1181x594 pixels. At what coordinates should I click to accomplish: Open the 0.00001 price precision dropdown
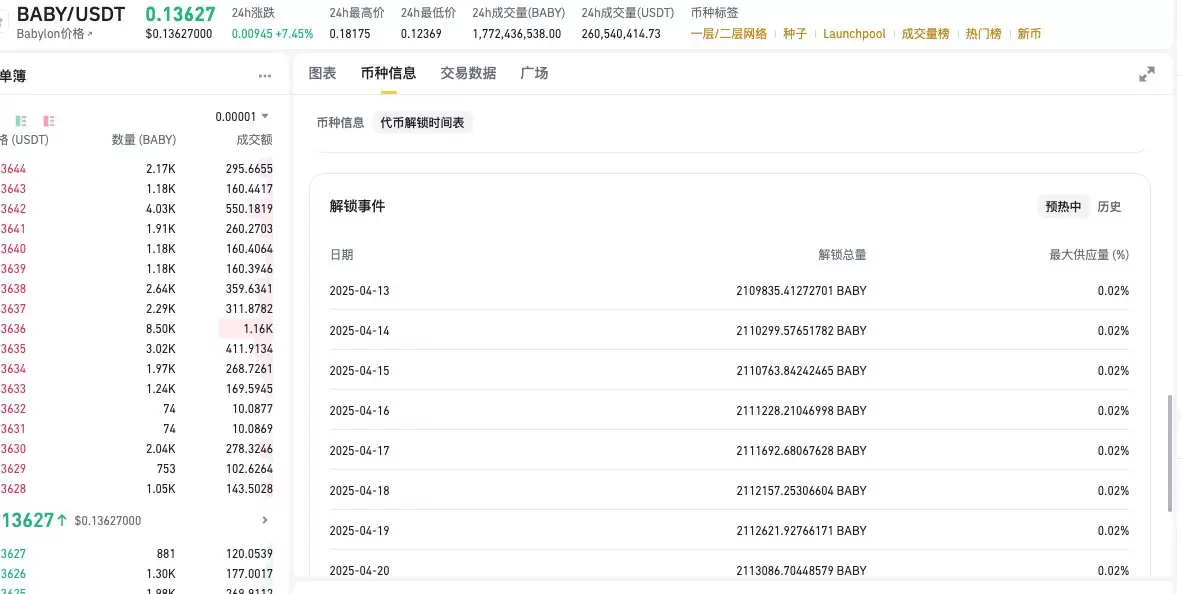tap(242, 117)
